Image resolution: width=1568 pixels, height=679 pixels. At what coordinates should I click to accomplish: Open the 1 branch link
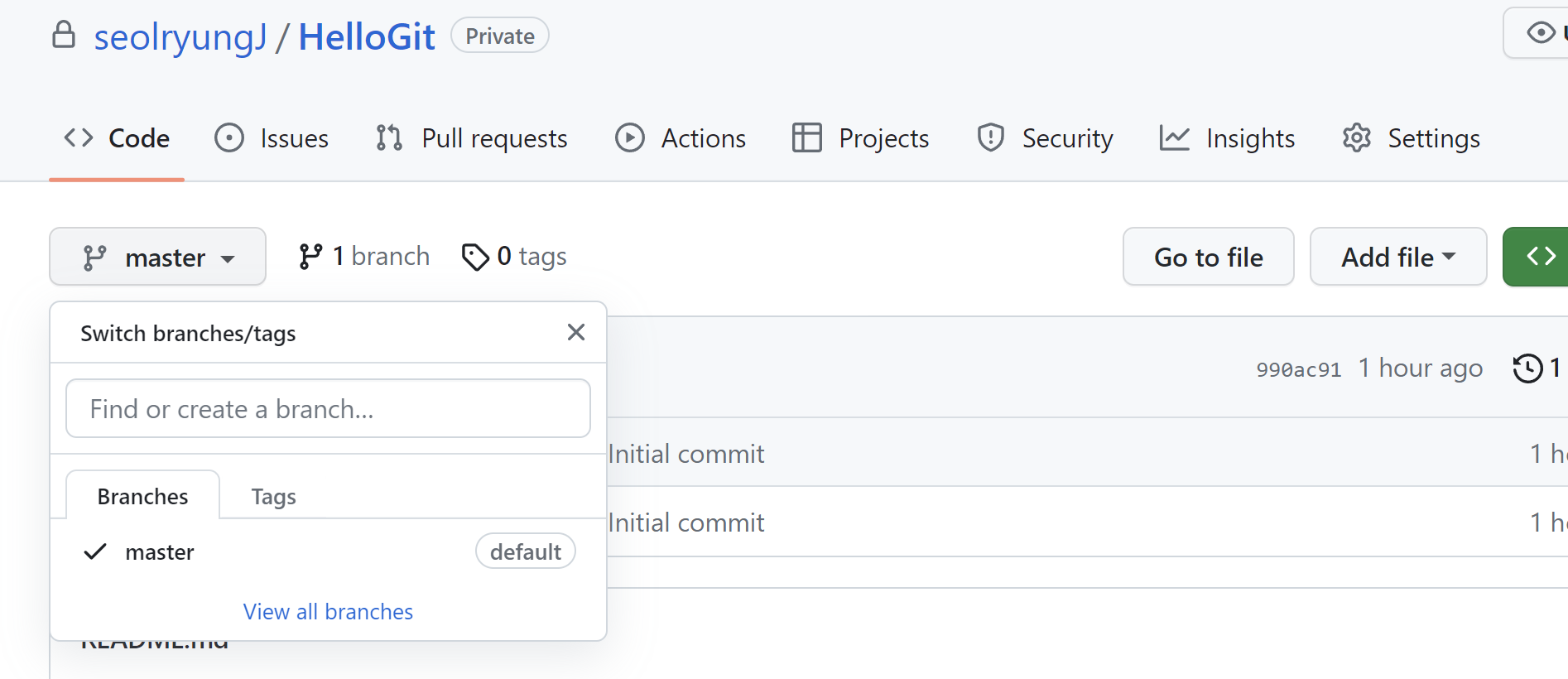tap(364, 257)
